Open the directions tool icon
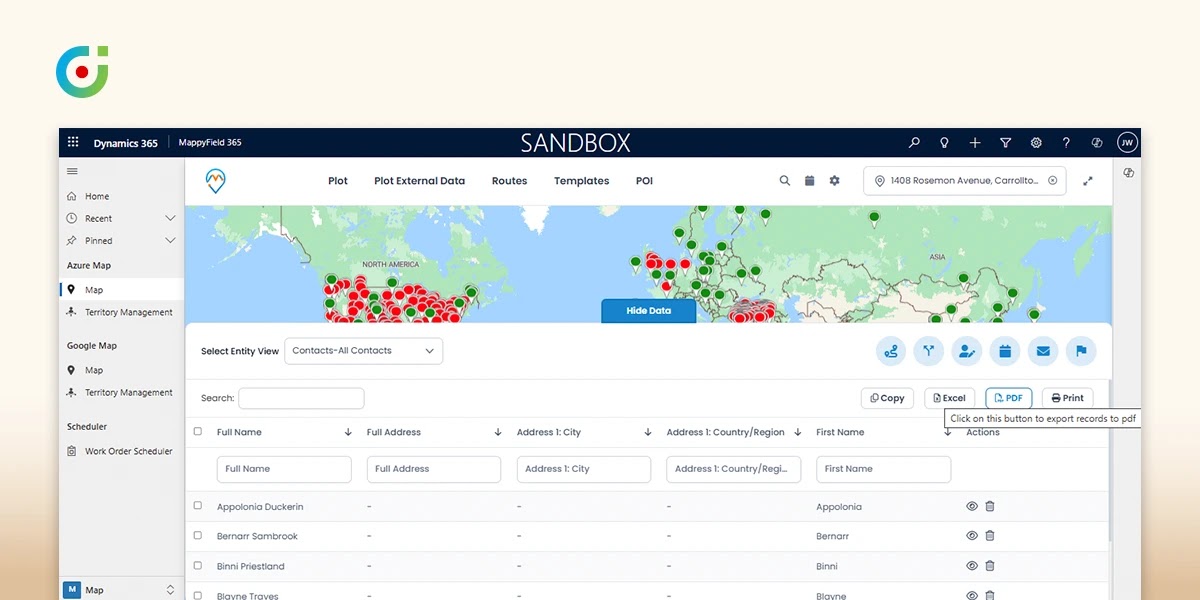1200x600 pixels. coord(928,351)
